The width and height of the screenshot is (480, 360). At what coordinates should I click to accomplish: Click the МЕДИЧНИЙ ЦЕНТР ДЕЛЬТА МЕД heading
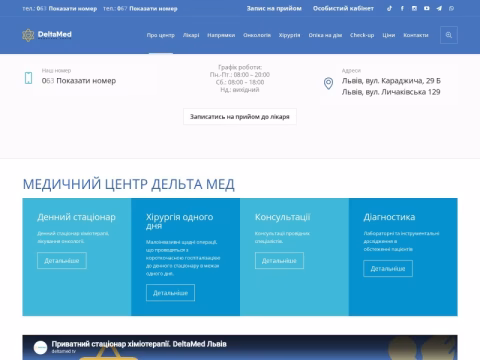click(129, 184)
